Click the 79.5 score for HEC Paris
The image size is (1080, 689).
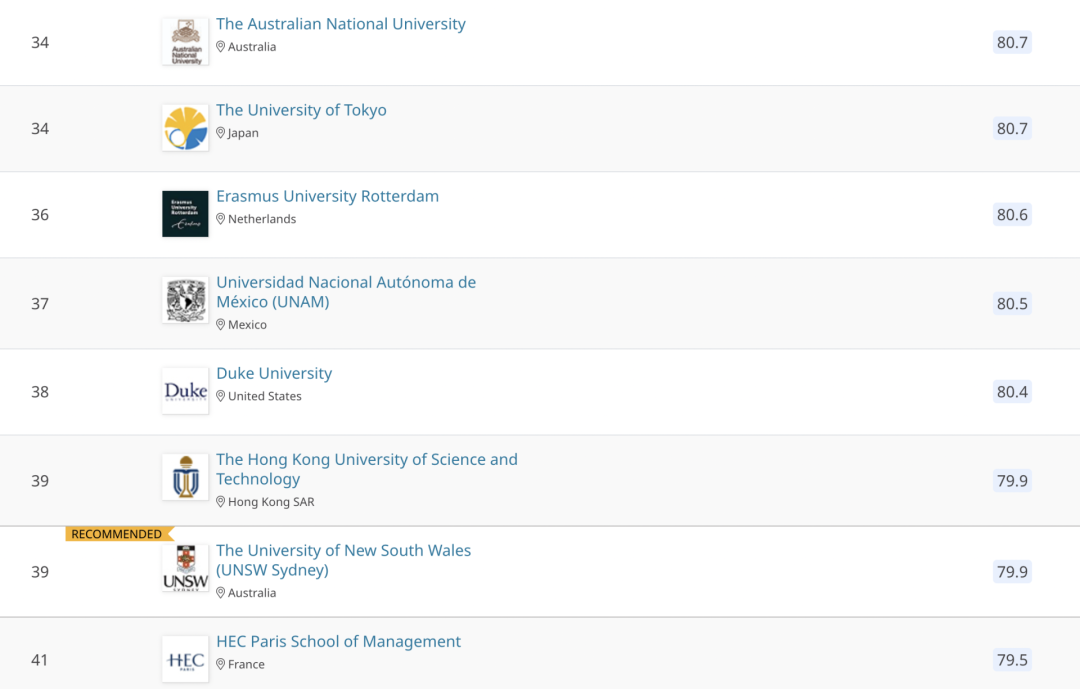coord(1012,660)
